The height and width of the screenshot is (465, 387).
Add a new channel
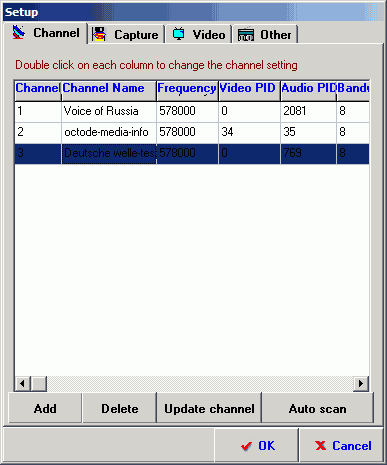point(45,409)
